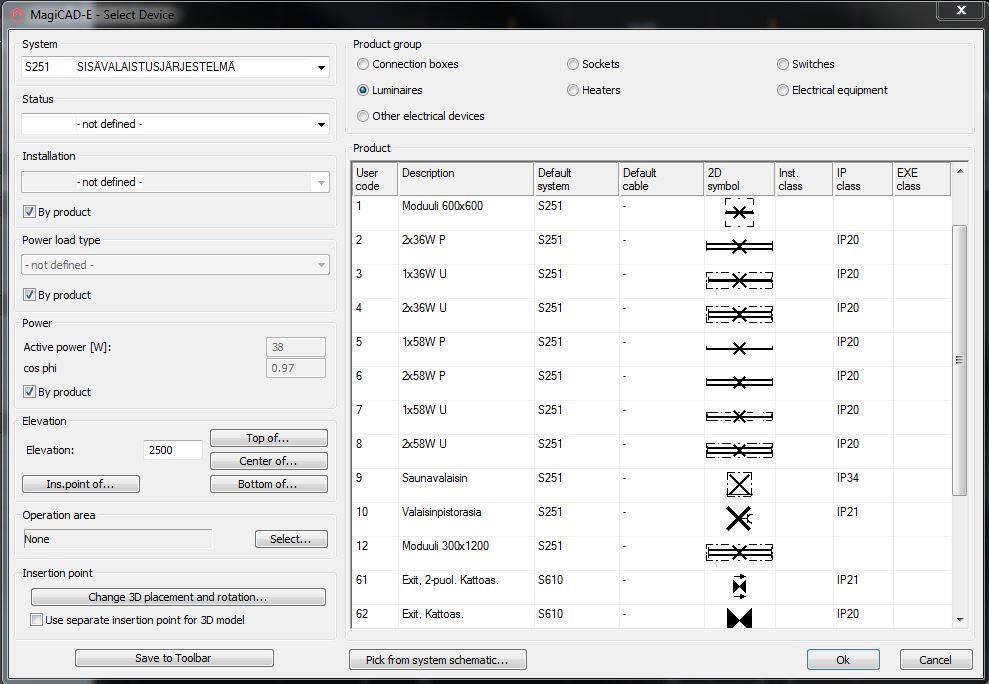The width and height of the screenshot is (989, 684).
Task: Click the Default system column header
Action: pyautogui.click(x=576, y=179)
